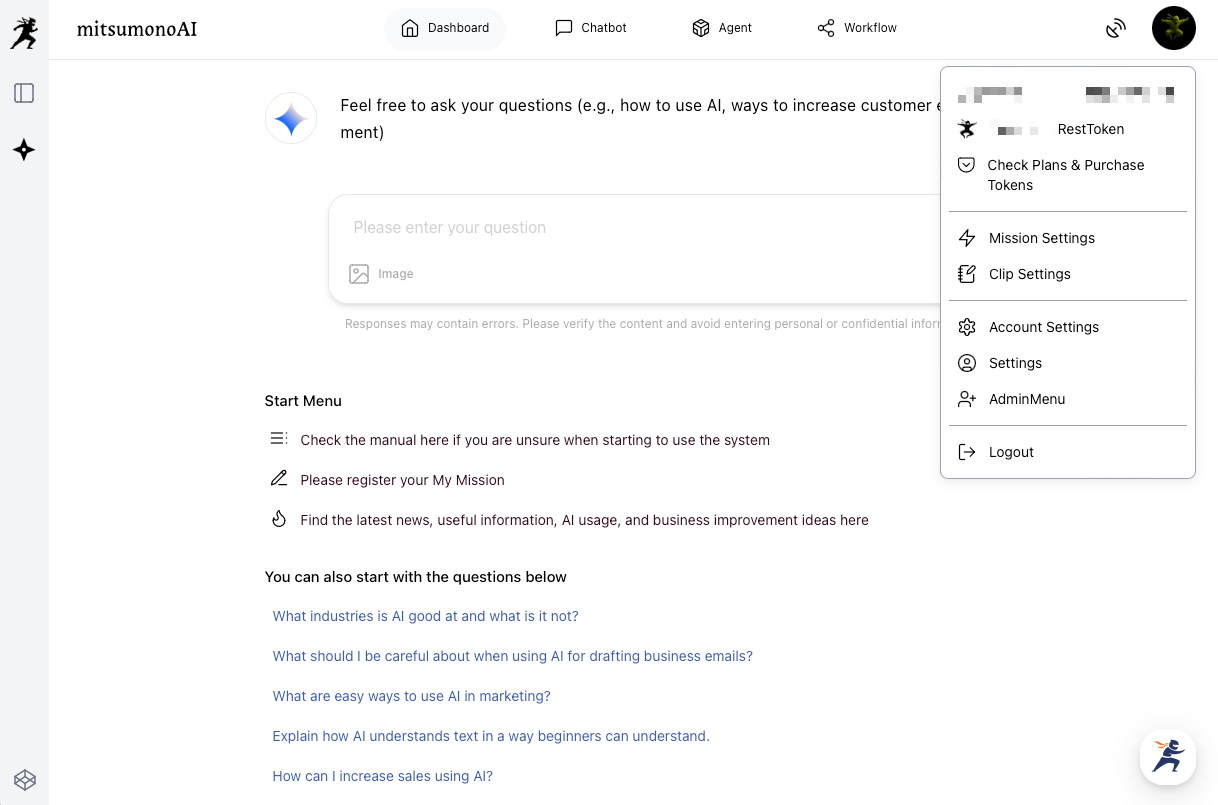Choose Clip Settings in the dropdown menu

pyautogui.click(x=1029, y=274)
